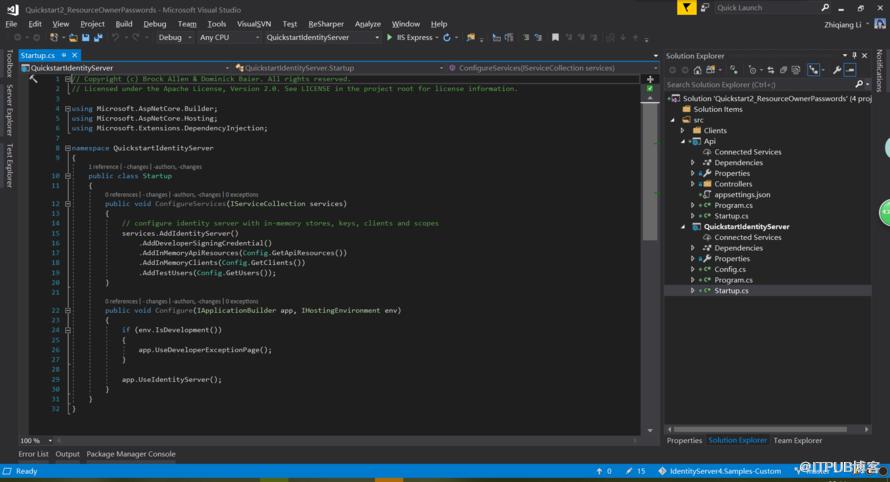
Task: Toggle the highlighted nesting view button in Solution Explorer
Action: coord(813,70)
